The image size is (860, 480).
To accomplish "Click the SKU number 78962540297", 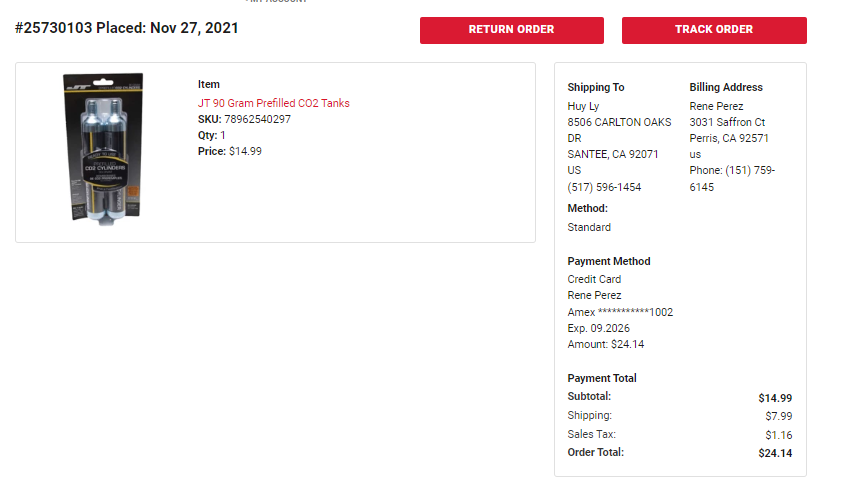I will pos(257,119).
